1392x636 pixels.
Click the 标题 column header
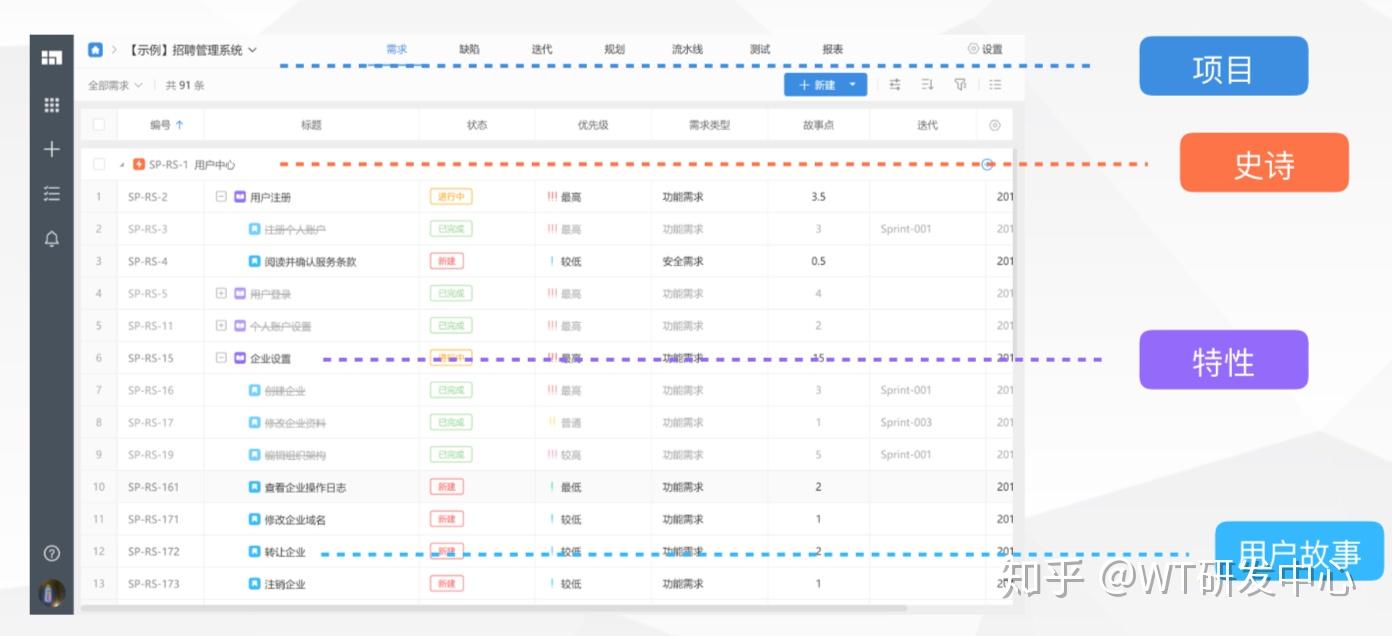tap(311, 125)
